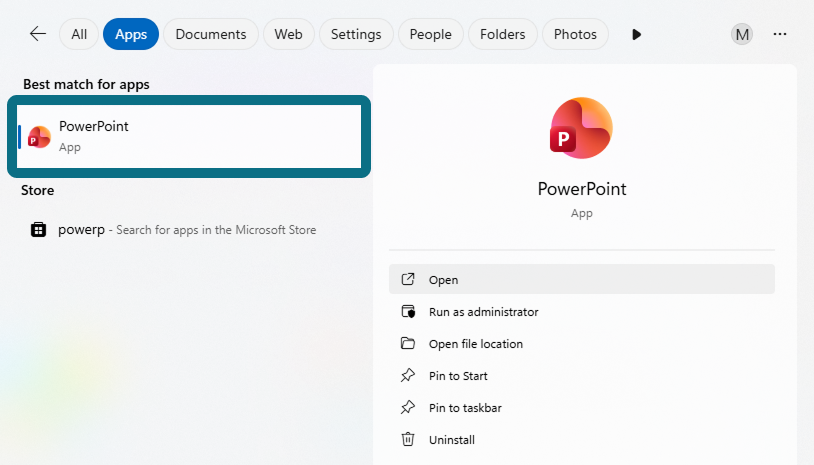Image resolution: width=814 pixels, height=465 pixels.
Task: Select the PowerPoint best match result
Action: (x=189, y=136)
